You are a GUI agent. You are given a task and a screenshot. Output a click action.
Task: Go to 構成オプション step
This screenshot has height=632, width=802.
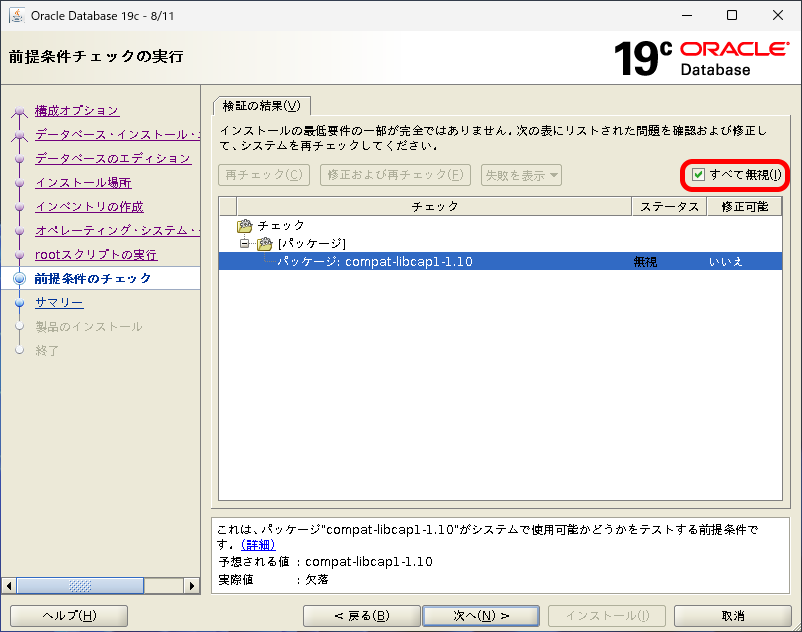click(x=77, y=110)
